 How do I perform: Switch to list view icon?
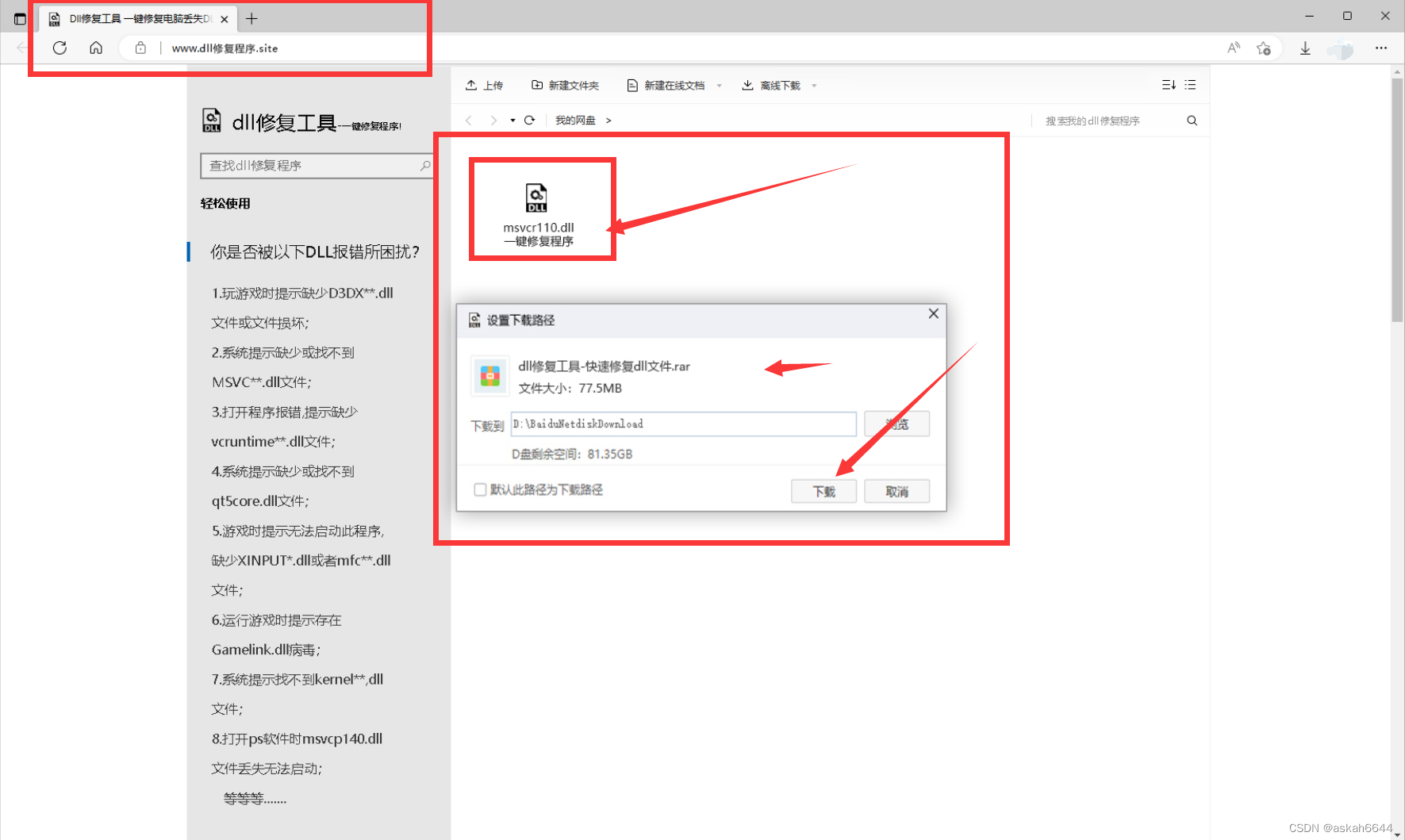[x=1190, y=85]
